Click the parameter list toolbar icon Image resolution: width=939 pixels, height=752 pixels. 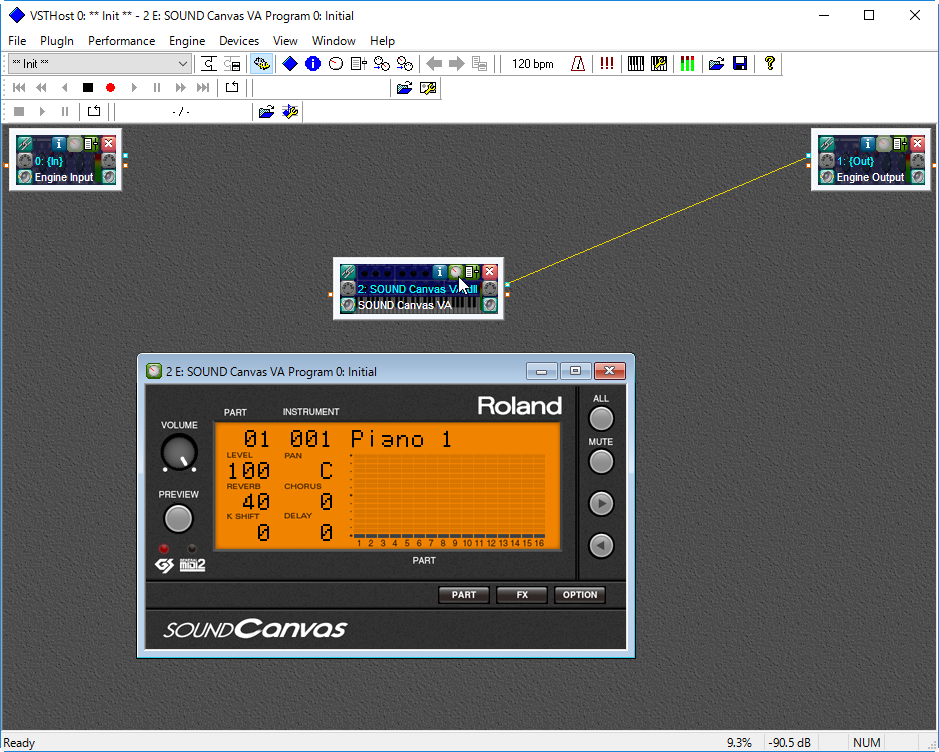tap(358, 63)
